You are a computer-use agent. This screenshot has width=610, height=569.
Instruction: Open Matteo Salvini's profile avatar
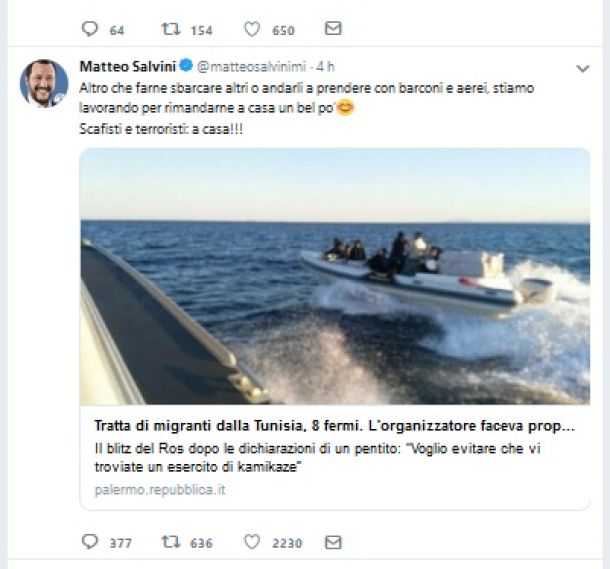click(43, 83)
